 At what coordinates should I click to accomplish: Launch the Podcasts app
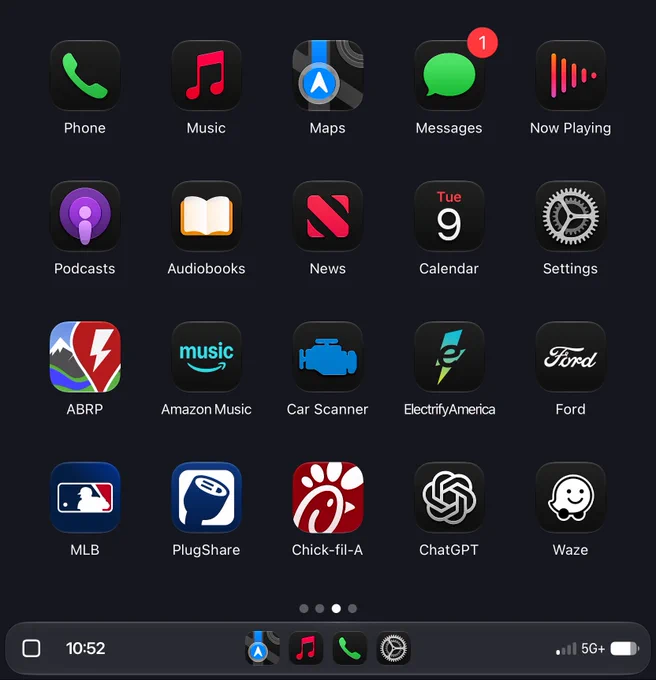click(85, 216)
